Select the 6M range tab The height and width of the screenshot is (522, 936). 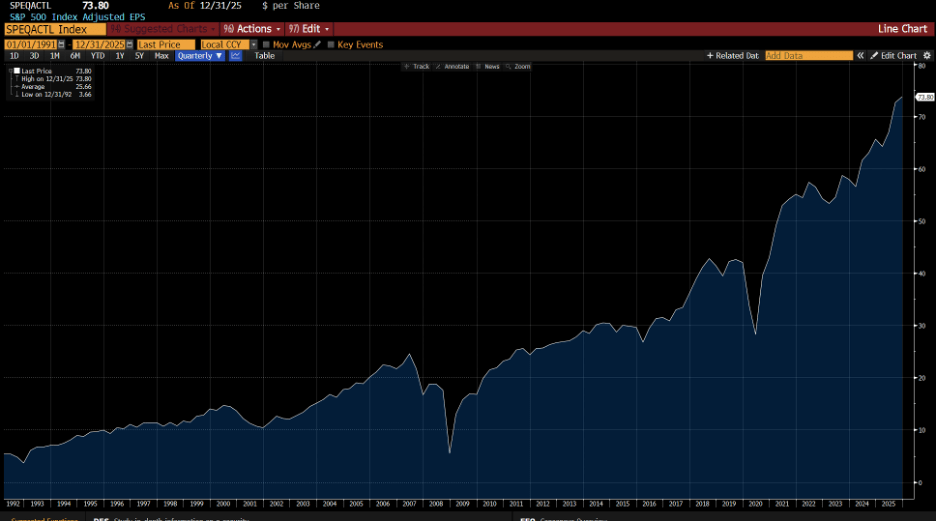tap(75, 56)
